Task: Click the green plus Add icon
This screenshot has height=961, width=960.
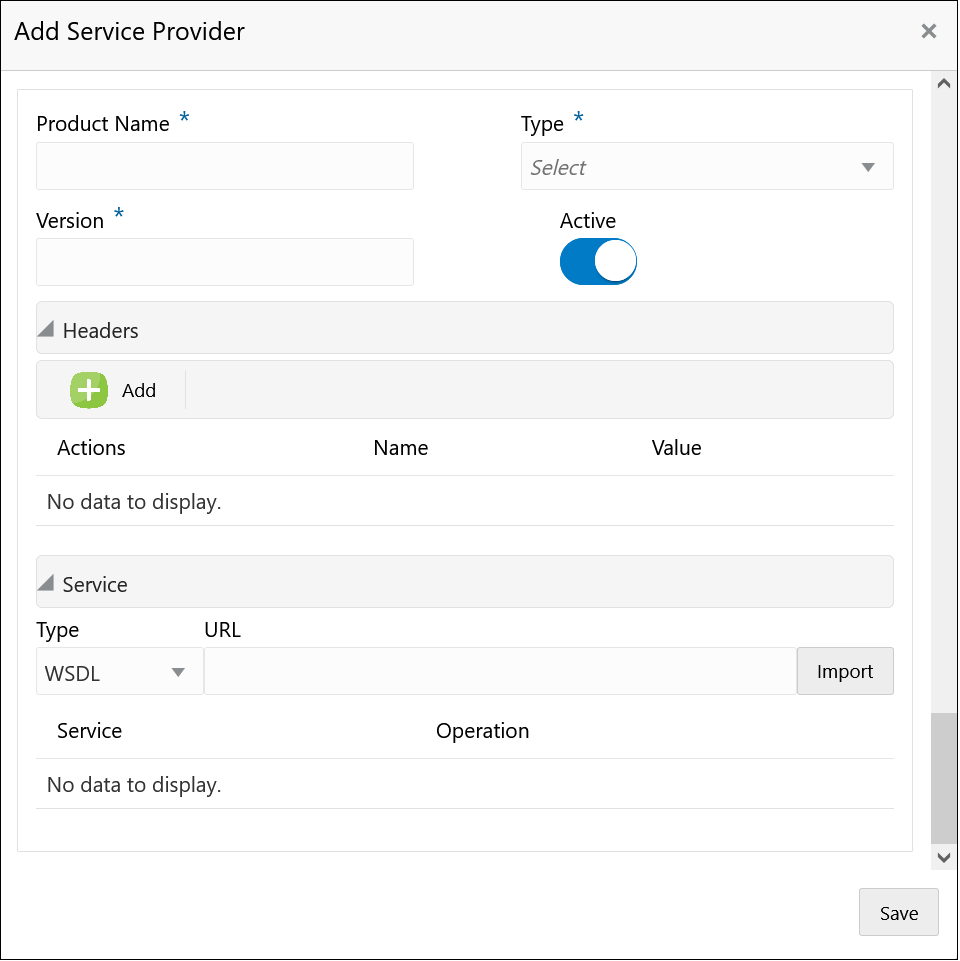Action: click(x=89, y=390)
